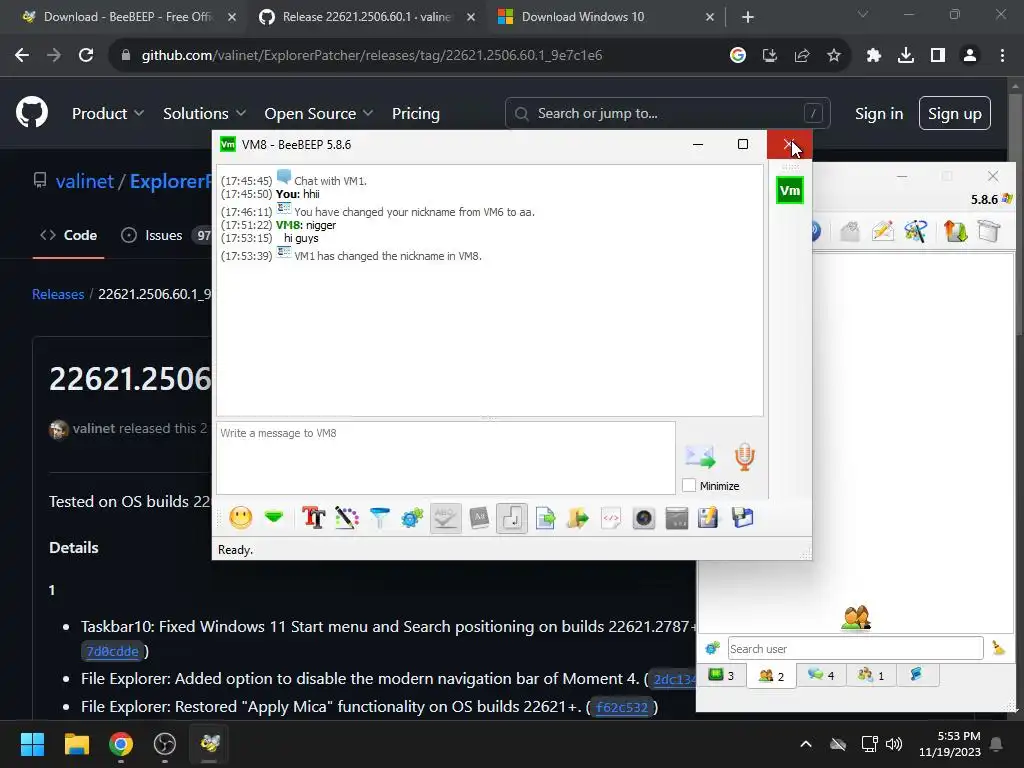Click the GitHub Sign in link
Screen dimensions: 1024x768
(879, 114)
